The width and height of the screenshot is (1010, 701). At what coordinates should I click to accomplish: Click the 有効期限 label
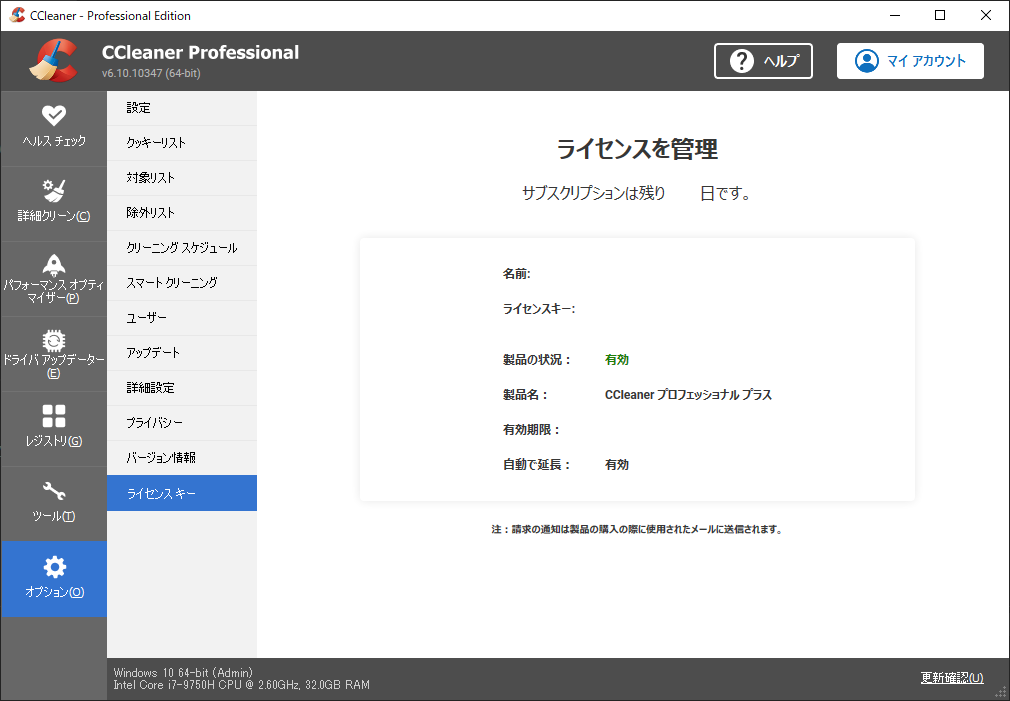[531, 430]
